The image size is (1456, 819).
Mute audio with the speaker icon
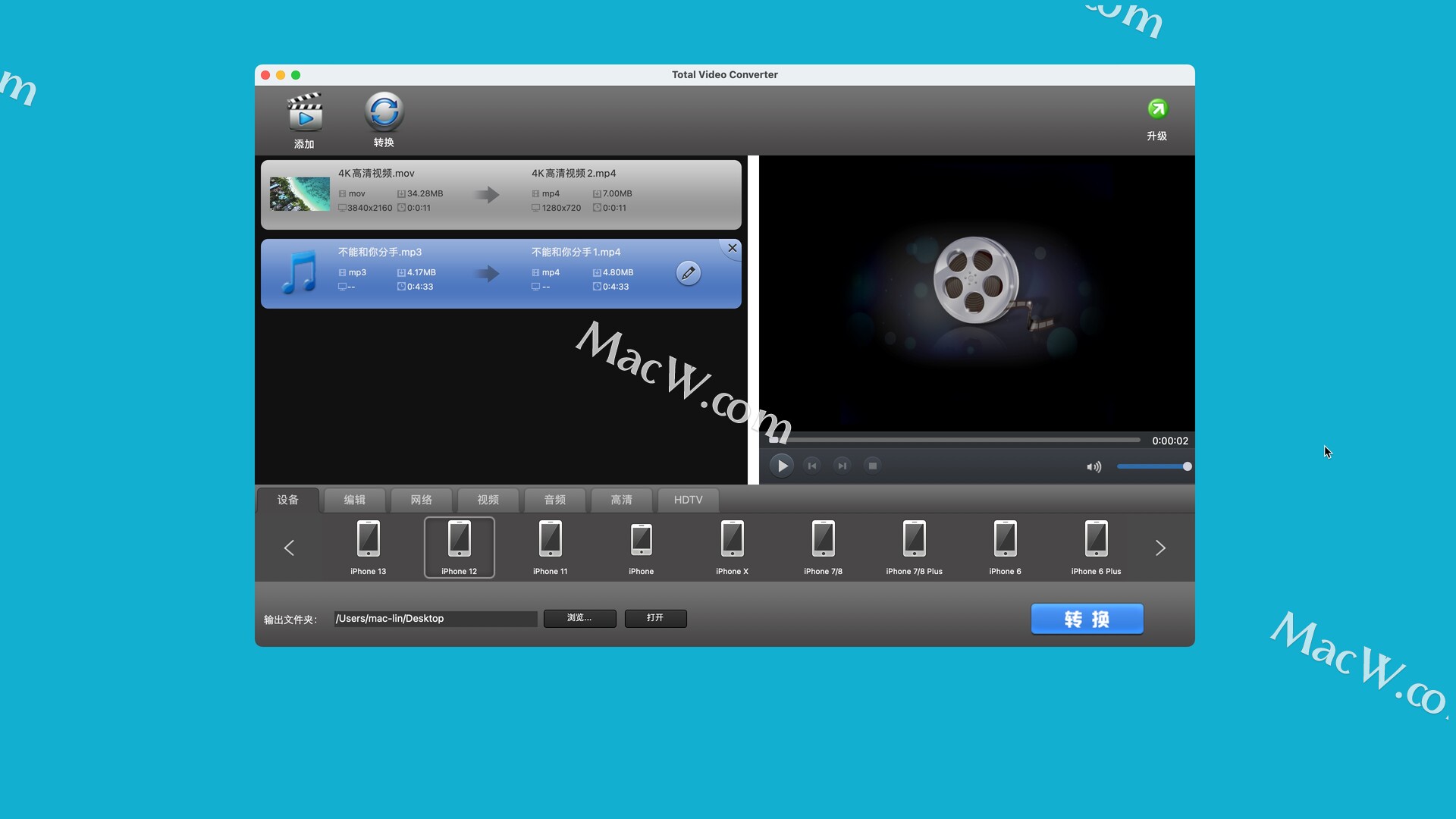(x=1094, y=467)
